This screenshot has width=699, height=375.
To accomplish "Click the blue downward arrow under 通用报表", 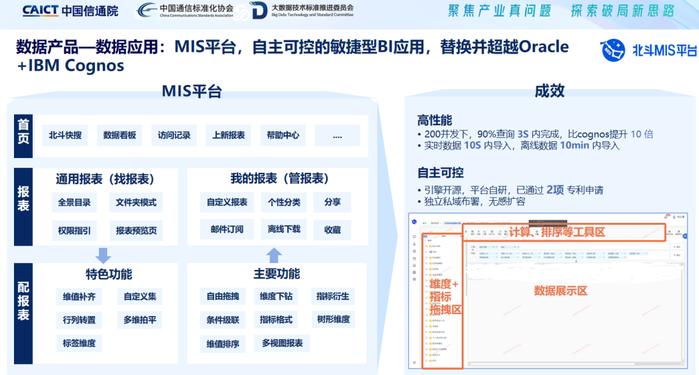I will coord(103,255).
